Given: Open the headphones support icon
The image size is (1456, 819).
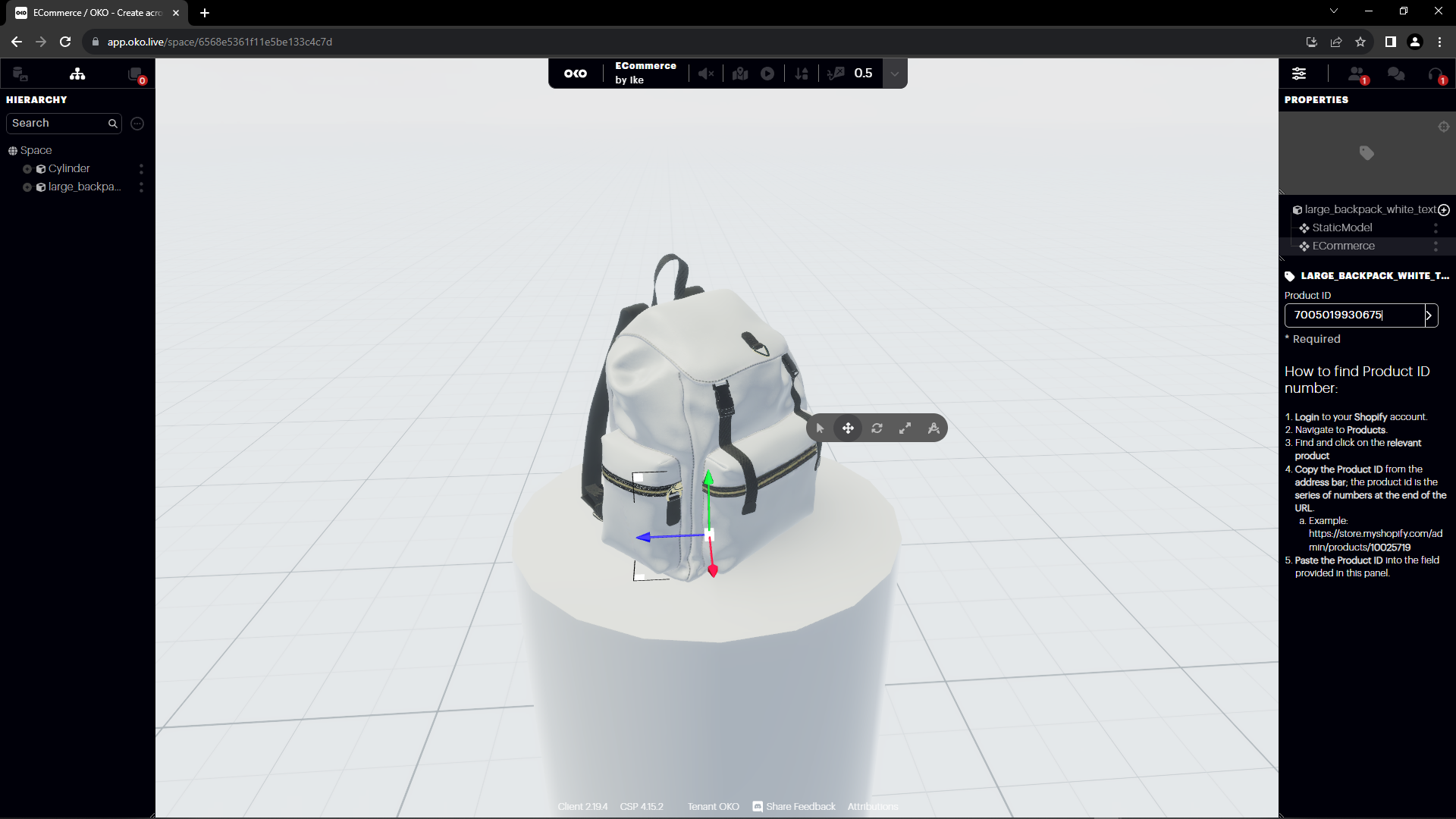Looking at the screenshot, I should (x=1436, y=74).
